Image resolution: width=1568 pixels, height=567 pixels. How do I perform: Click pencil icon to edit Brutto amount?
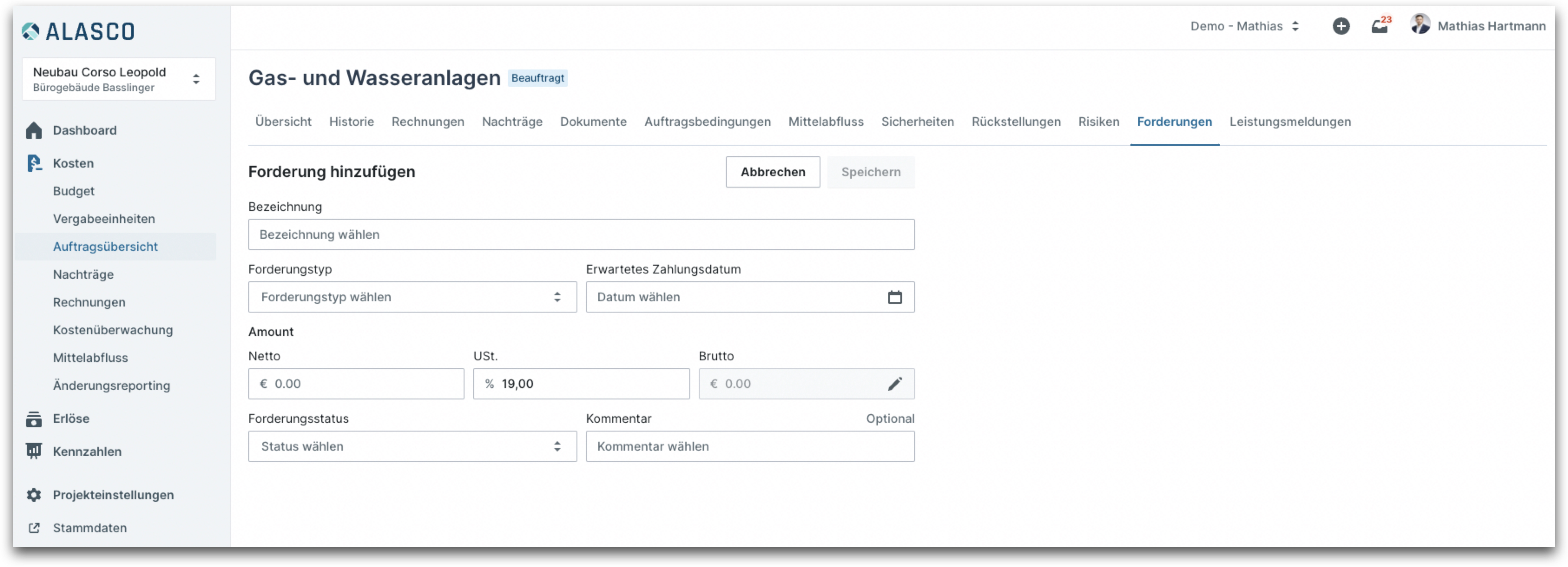[894, 384]
